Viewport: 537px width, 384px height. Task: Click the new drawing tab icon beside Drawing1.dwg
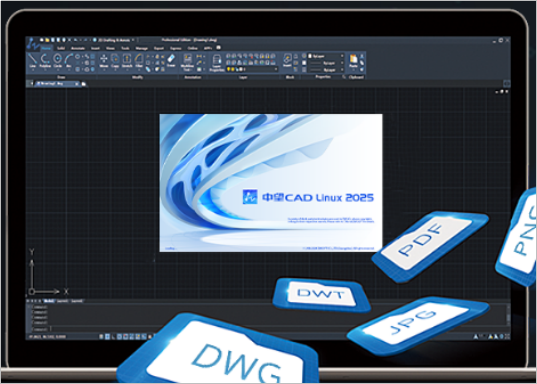[x=84, y=84]
